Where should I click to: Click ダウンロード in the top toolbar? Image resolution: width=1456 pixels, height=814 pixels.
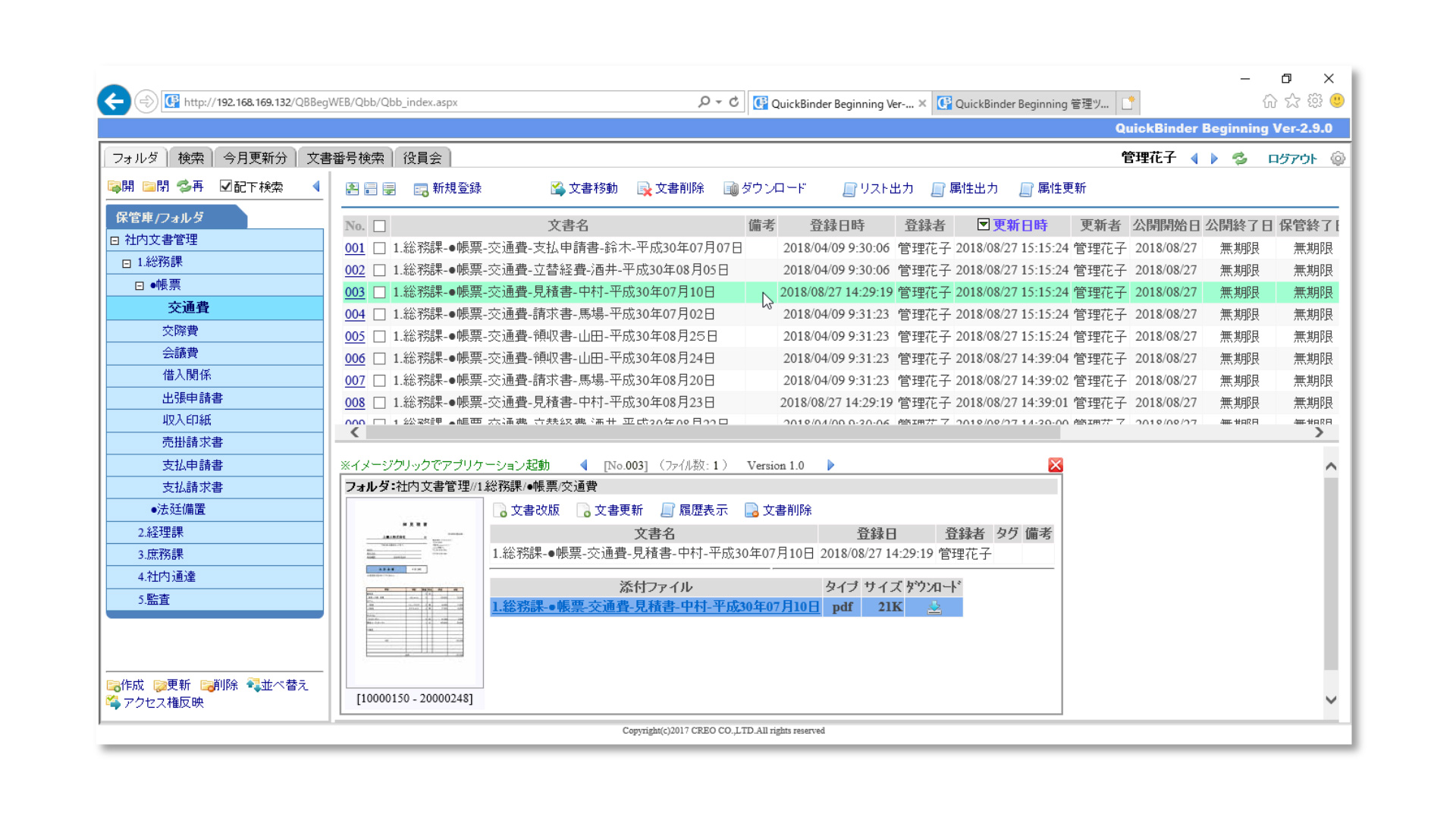pyautogui.click(x=764, y=189)
